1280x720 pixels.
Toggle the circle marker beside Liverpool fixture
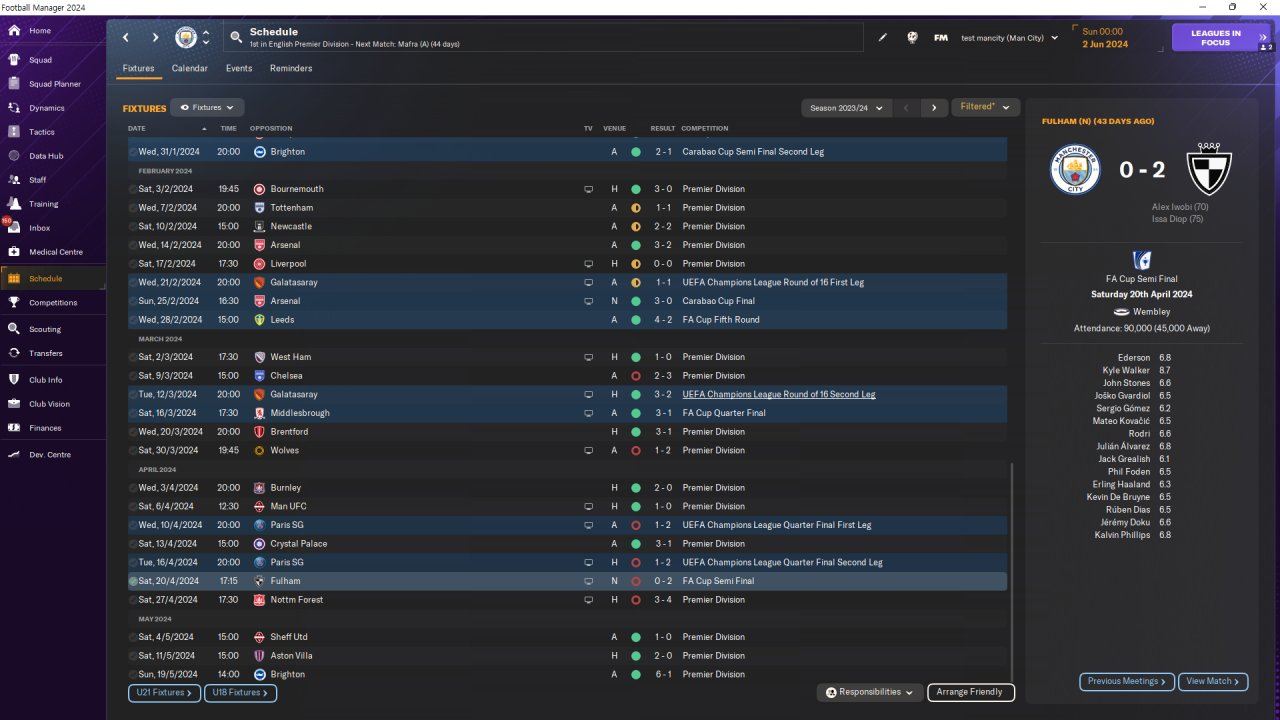click(x=133, y=264)
